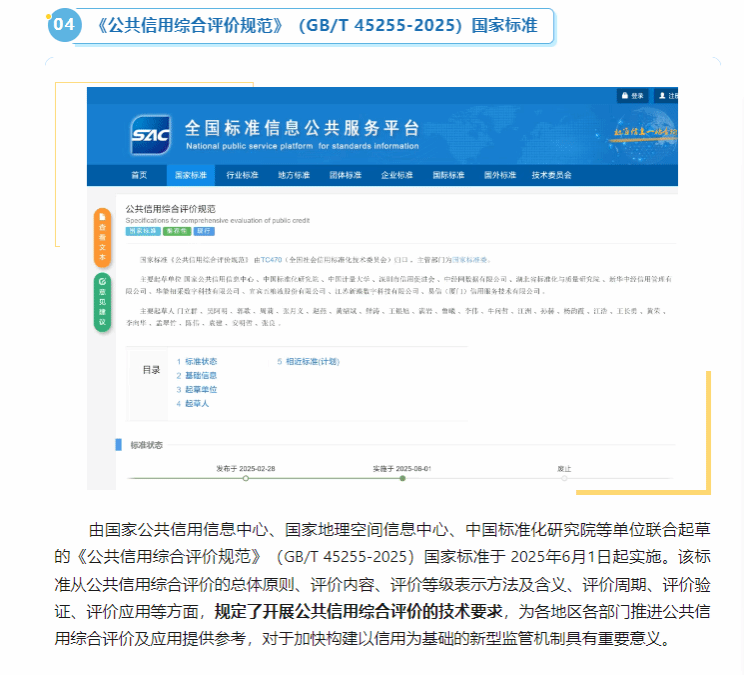This screenshot has width=744, height=675.
Task: Click the 04 section number badge
Action: click(x=63, y=25)
